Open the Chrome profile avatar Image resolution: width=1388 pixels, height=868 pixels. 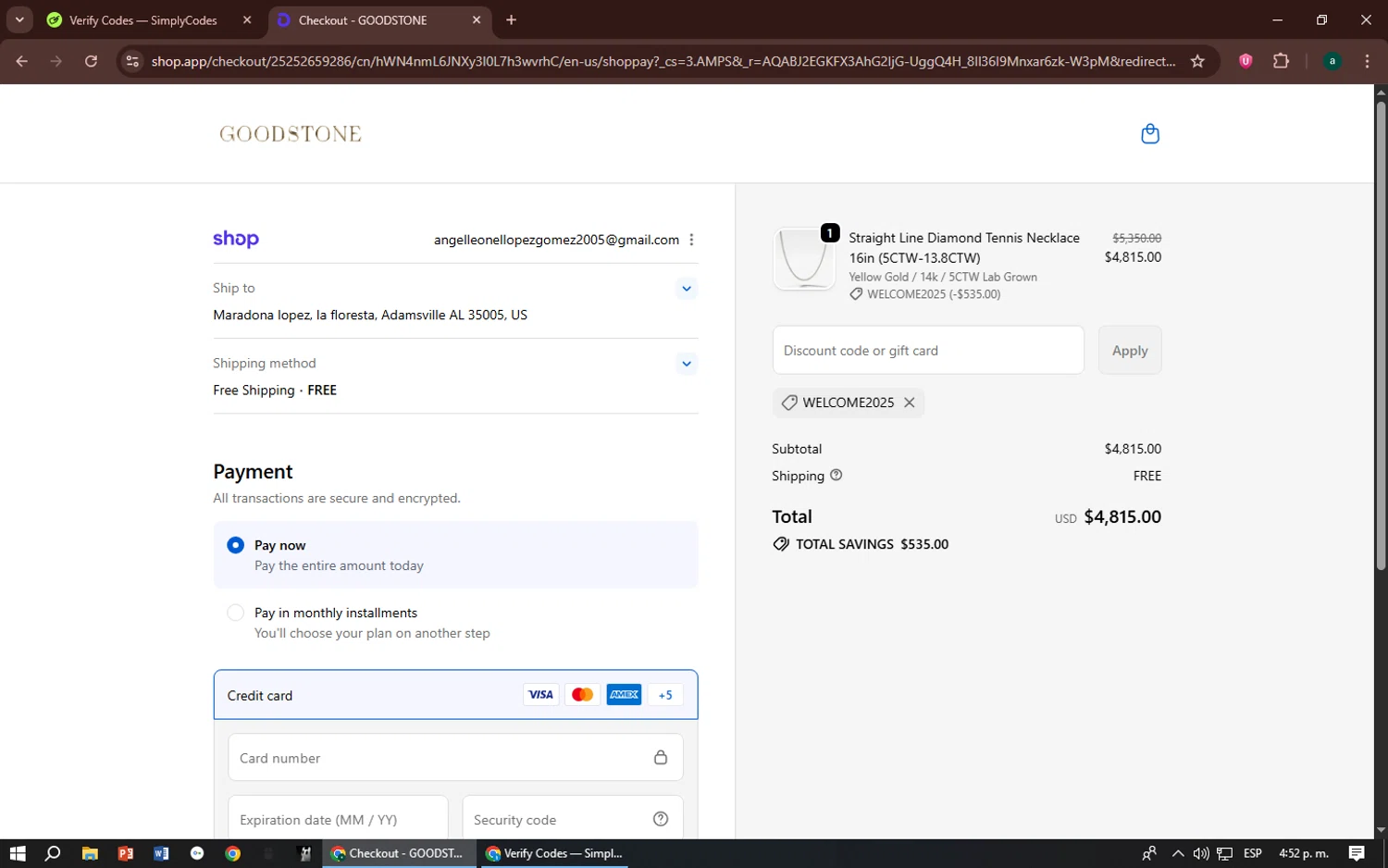pyautogui.click(x=1332, y=61)
